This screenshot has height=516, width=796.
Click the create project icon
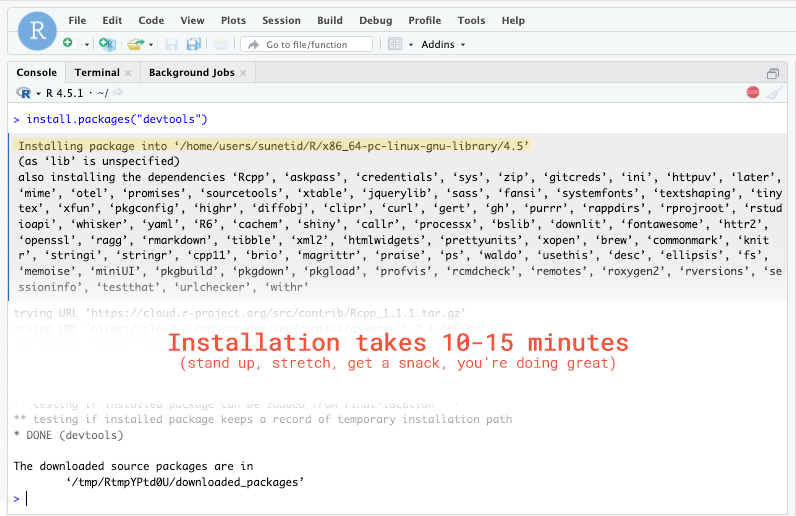[x=107, y=44]
